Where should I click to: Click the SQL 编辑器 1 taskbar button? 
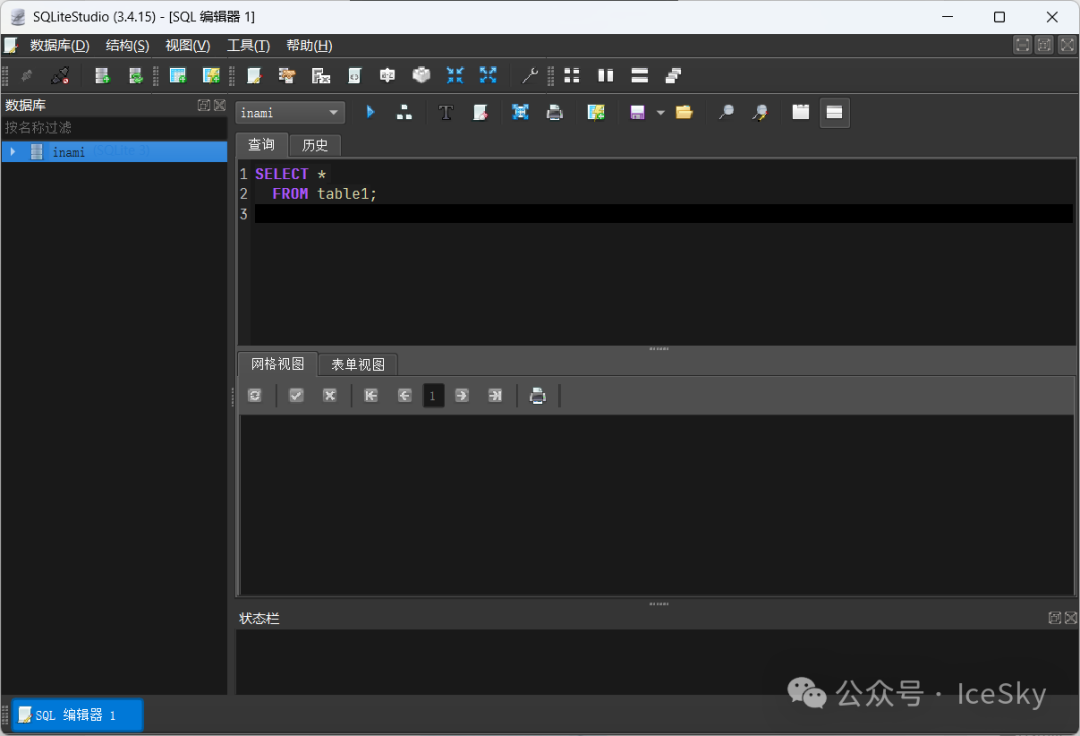click(77, 715)
